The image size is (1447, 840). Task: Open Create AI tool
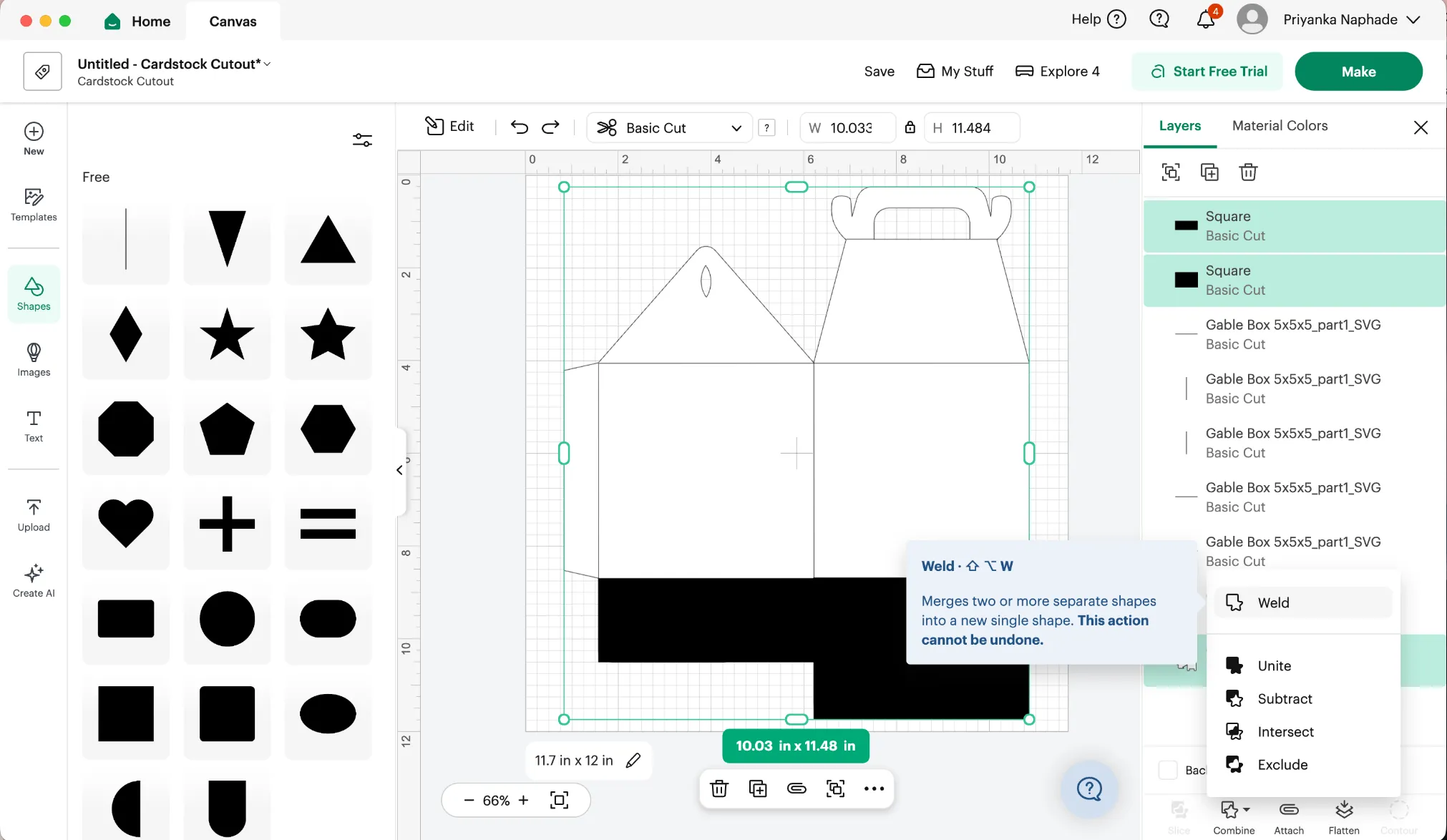[34, 581]
